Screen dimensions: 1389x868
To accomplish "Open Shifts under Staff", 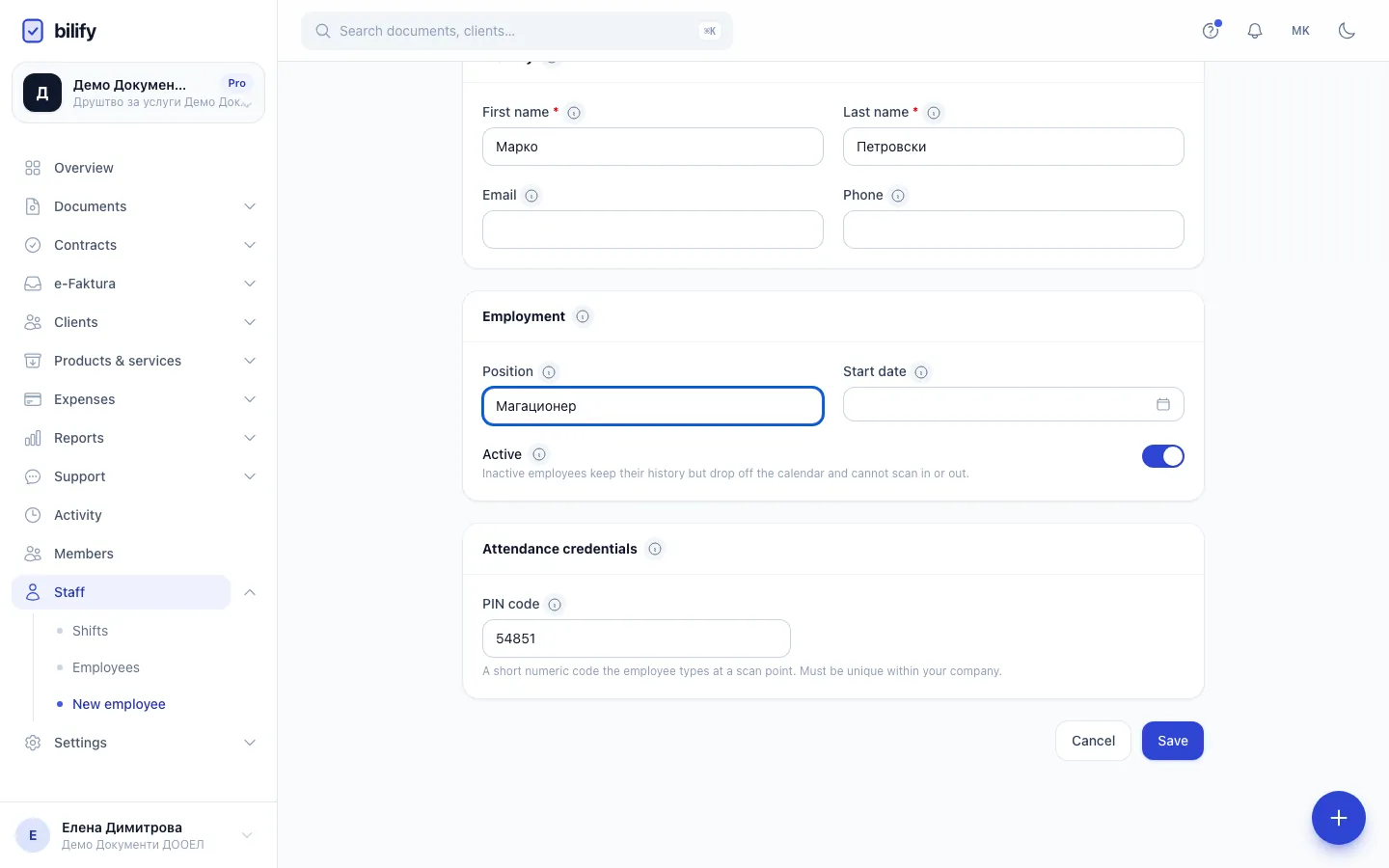I will (90, 631).
